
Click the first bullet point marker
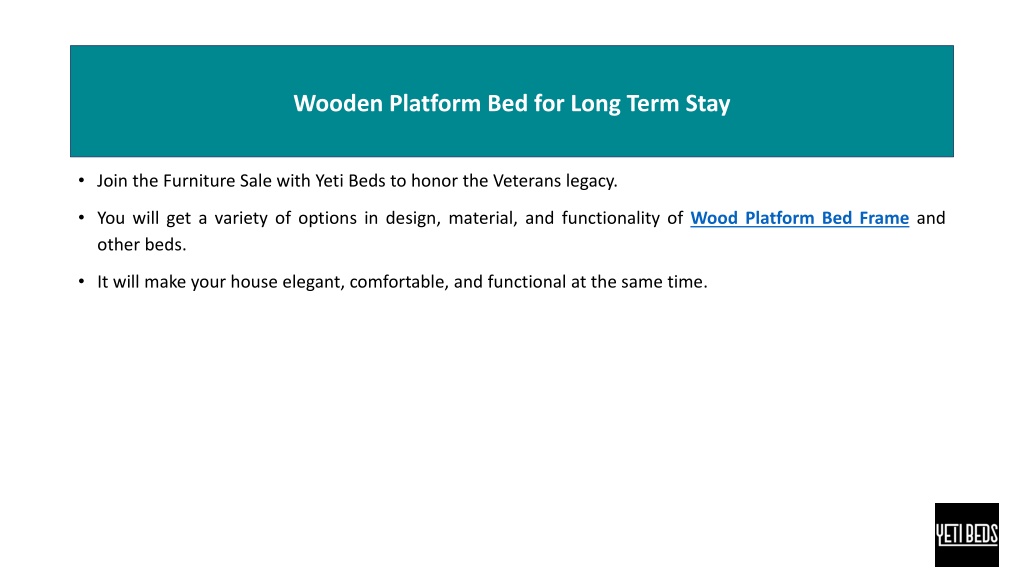(x=81, y=180)
